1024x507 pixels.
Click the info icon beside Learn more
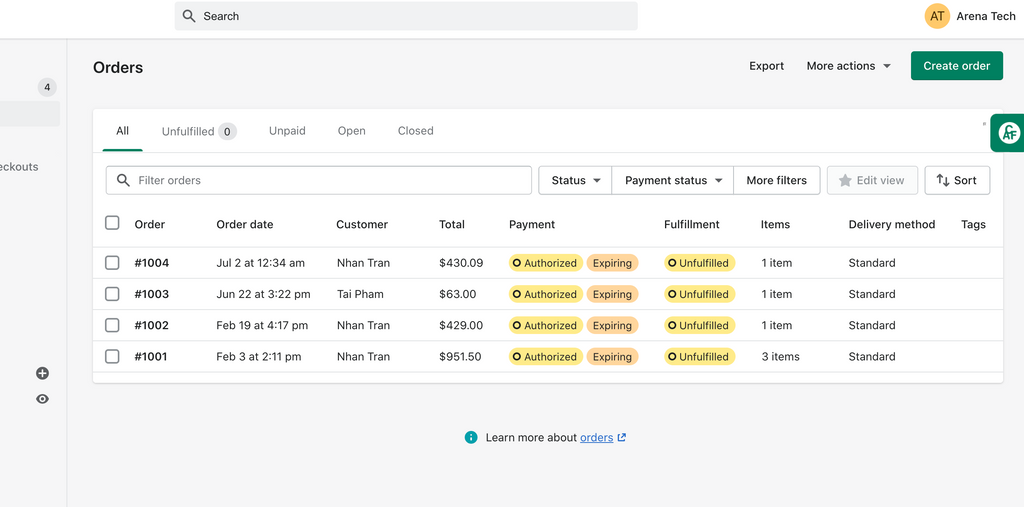click(471, 437)
